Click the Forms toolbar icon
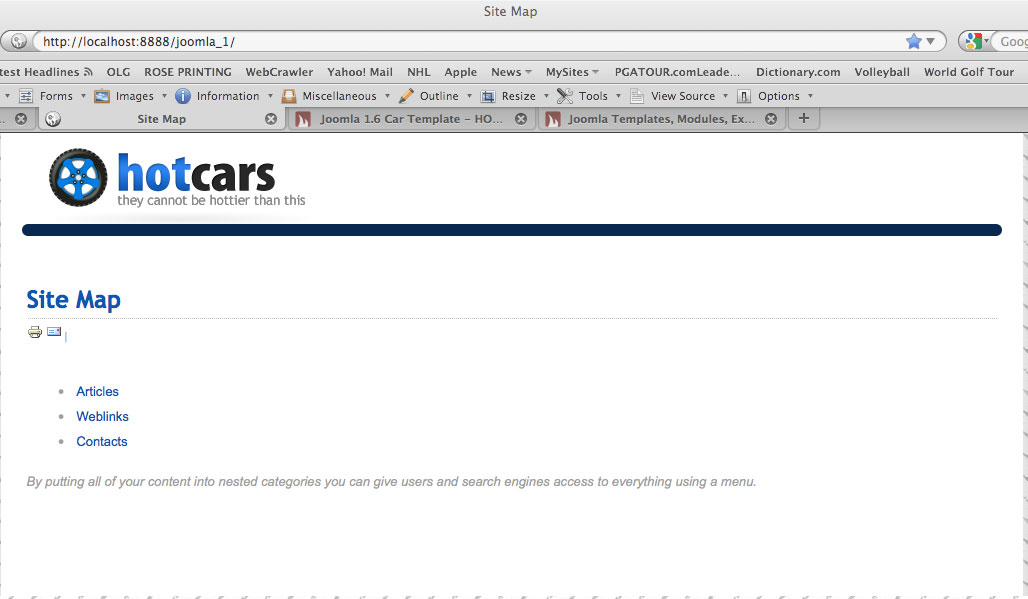Image resolution: width=1028 pixels, height=599 pixels. [26, 96]
